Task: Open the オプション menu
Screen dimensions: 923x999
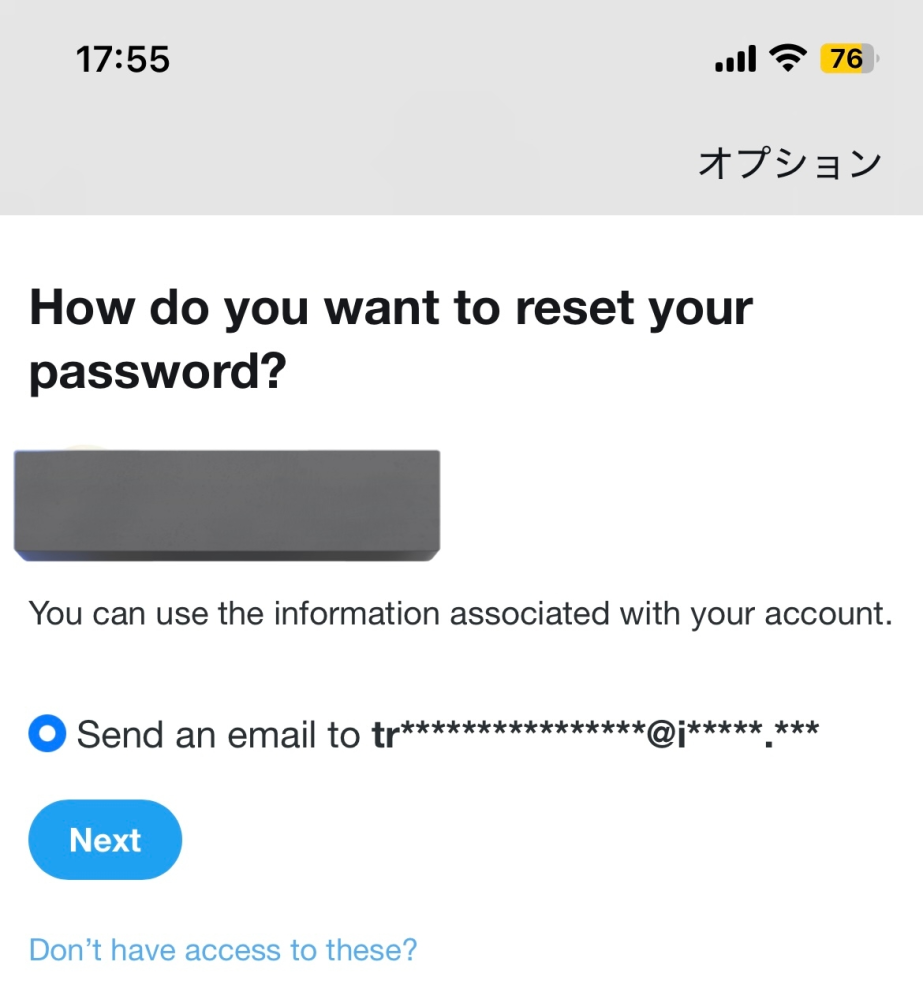Action: point(790,163)
